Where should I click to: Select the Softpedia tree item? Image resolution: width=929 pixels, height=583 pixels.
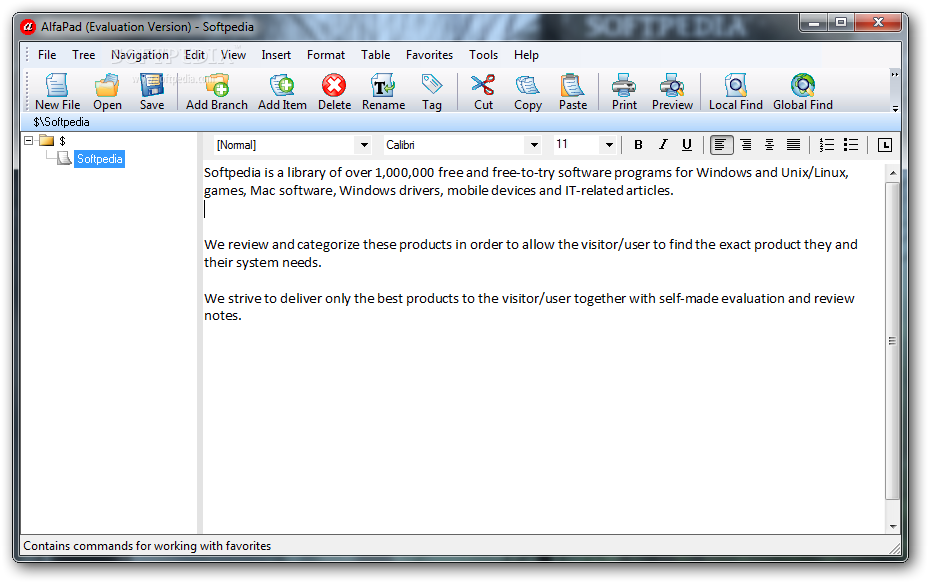pyautogui.click(x=100, y=159)
